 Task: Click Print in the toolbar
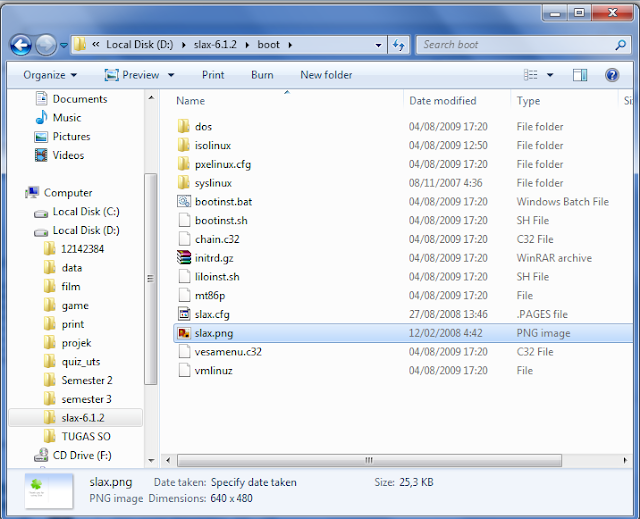point(213,75)
